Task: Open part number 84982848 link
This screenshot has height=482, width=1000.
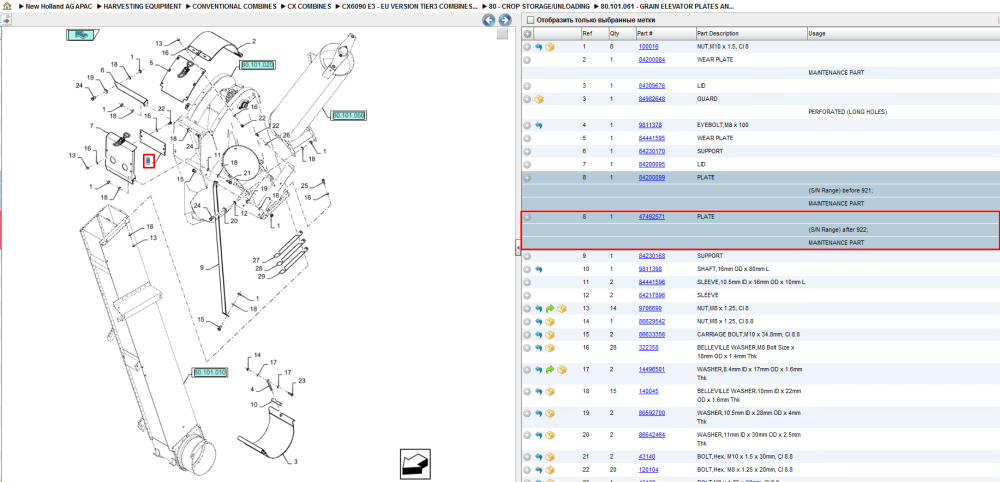Action: coord(652,99)
